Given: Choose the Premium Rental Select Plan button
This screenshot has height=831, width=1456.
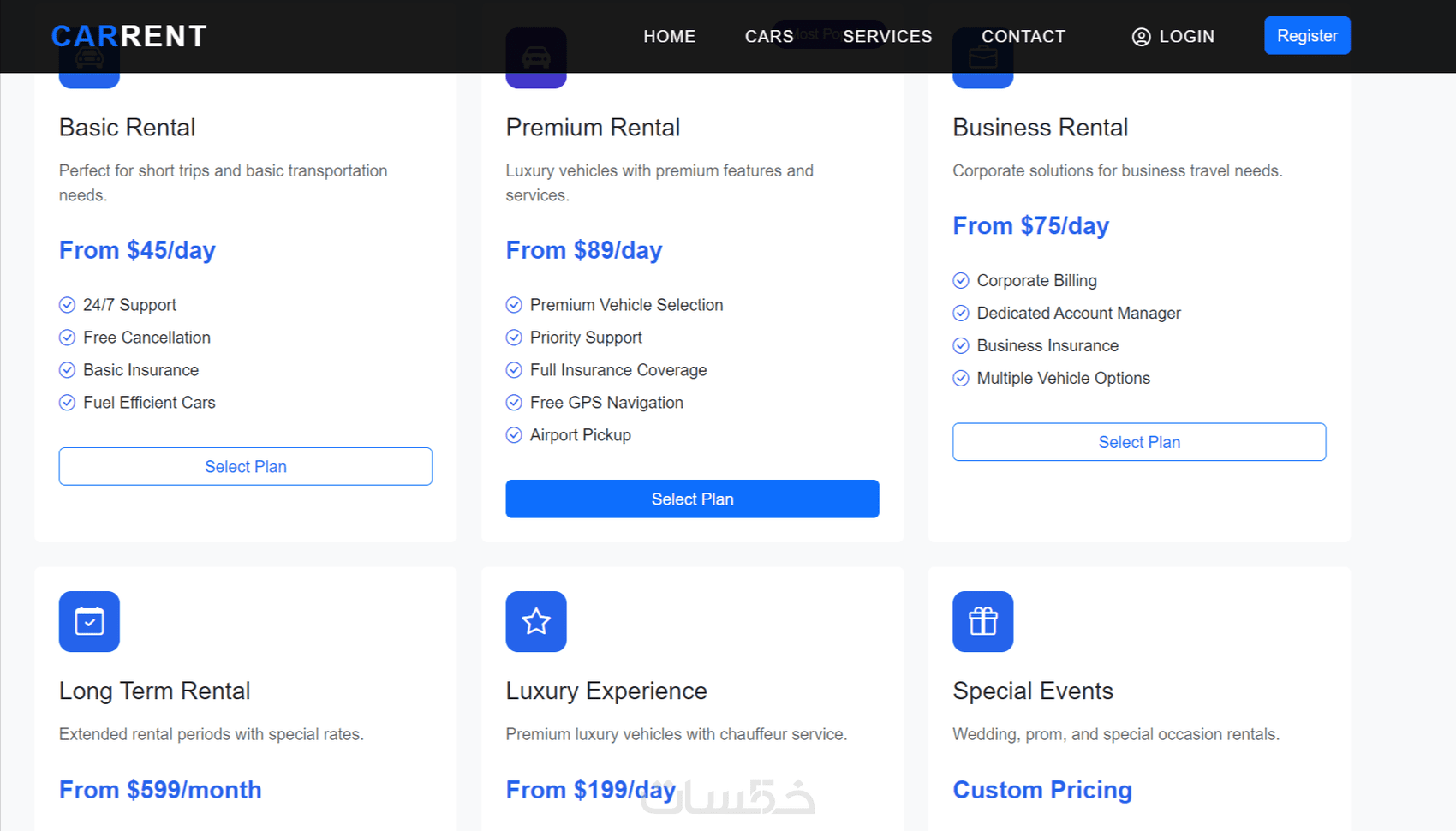Looking at the screenshot, I should tap(692, 499).
